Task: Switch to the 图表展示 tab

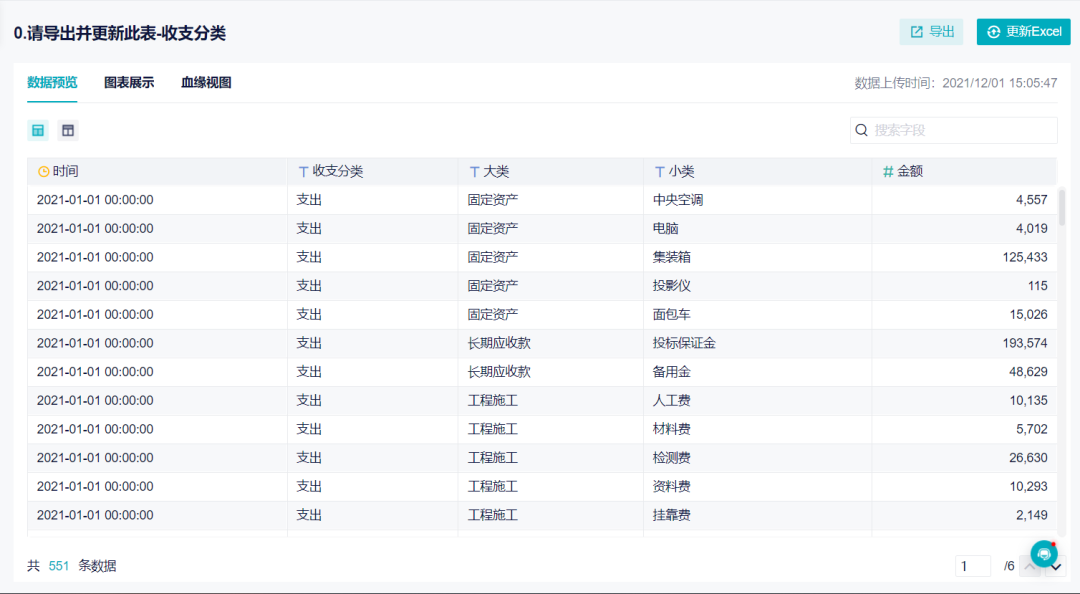Action: tap(129, 83)
